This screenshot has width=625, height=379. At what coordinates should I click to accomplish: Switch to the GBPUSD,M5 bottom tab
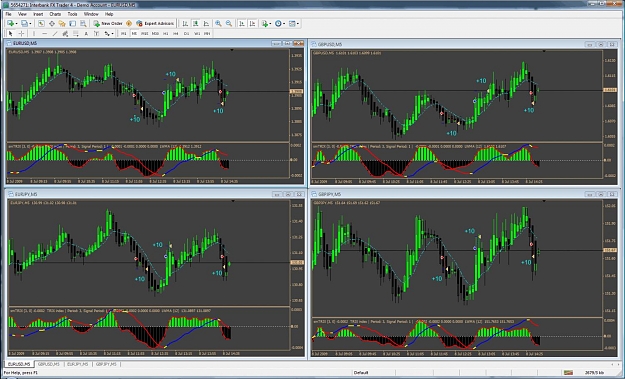[49, 364]
